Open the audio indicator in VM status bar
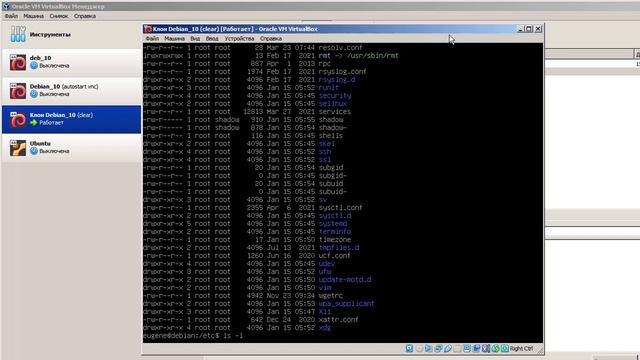 [429, 348]
